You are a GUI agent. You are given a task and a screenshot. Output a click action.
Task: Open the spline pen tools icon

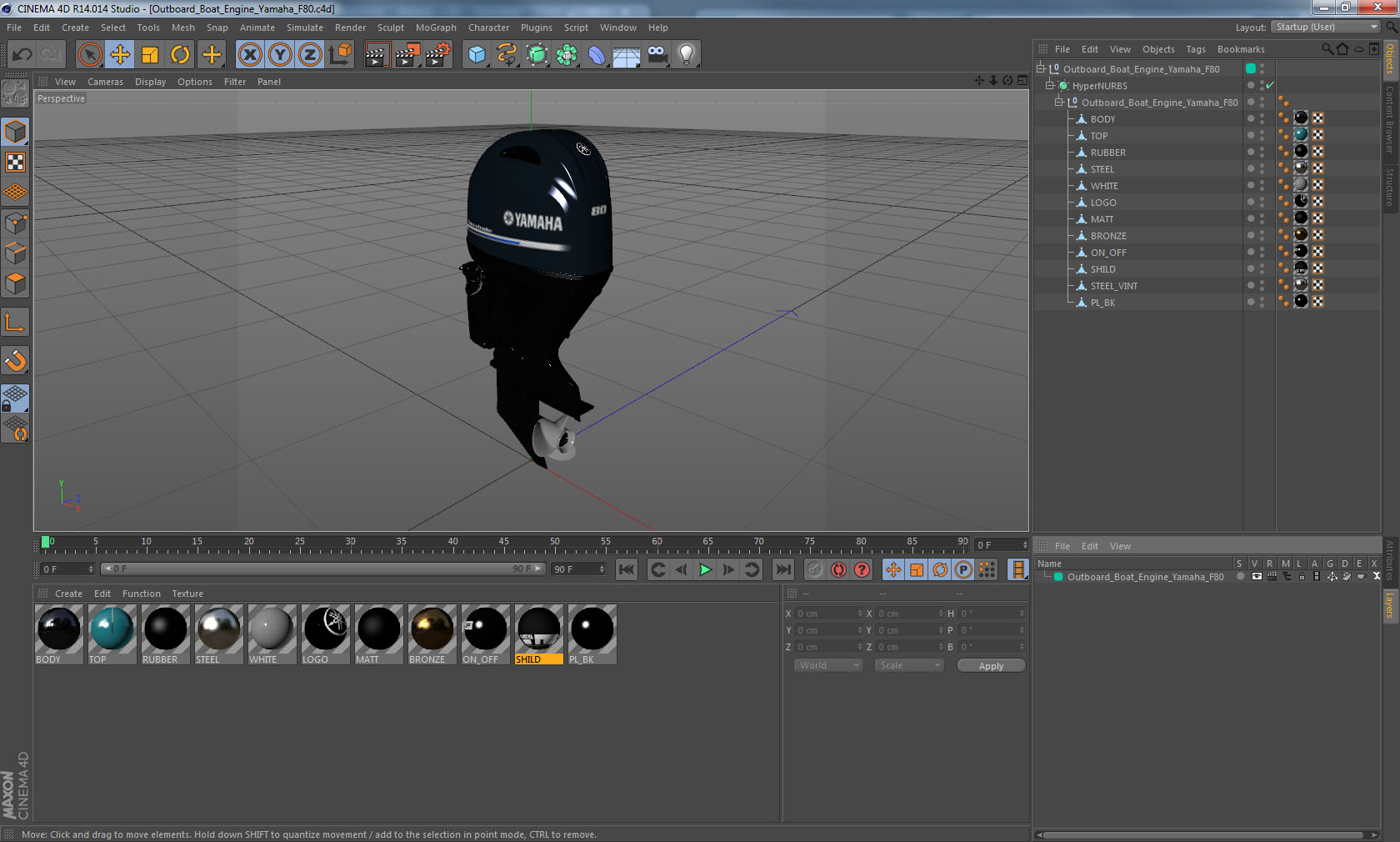(x=507, y=55)
